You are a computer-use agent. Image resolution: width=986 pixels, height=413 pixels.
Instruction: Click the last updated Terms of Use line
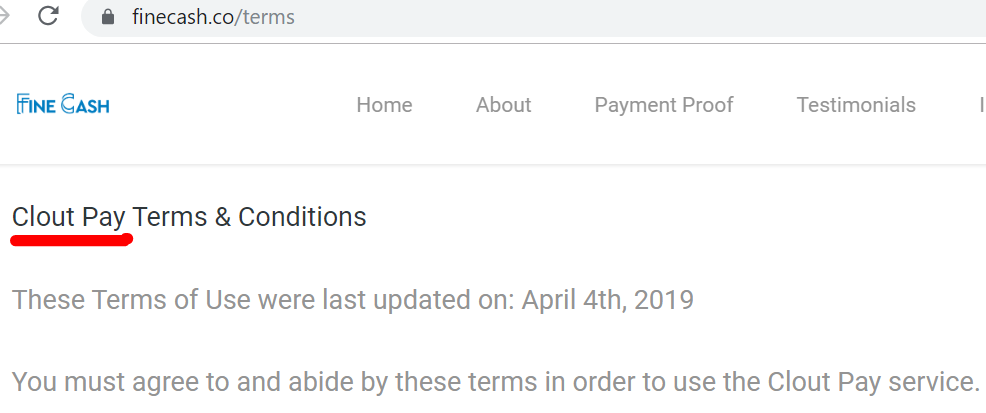[x=353, y=300]
